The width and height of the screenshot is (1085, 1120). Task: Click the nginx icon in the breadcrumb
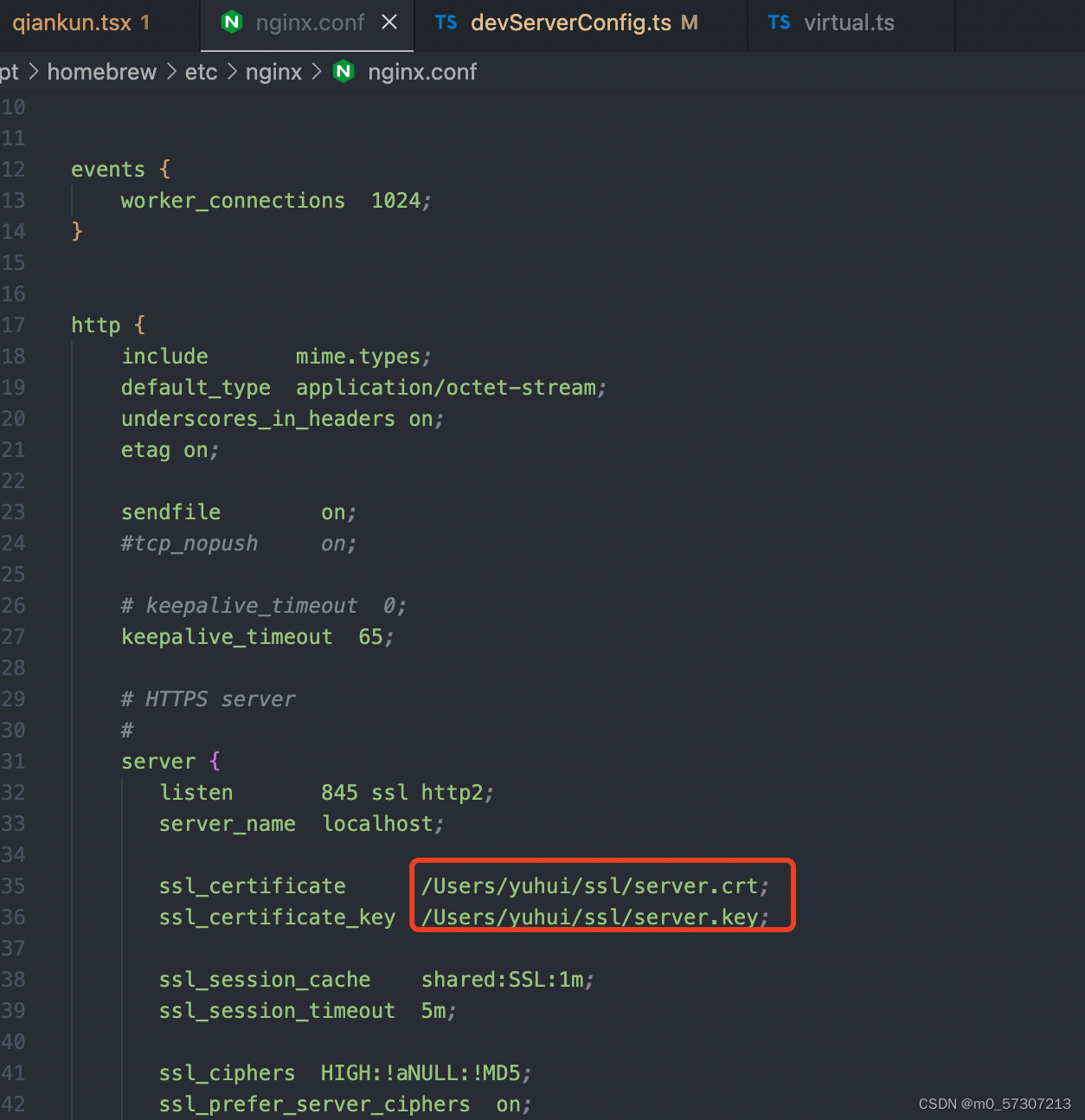point(343,71)
